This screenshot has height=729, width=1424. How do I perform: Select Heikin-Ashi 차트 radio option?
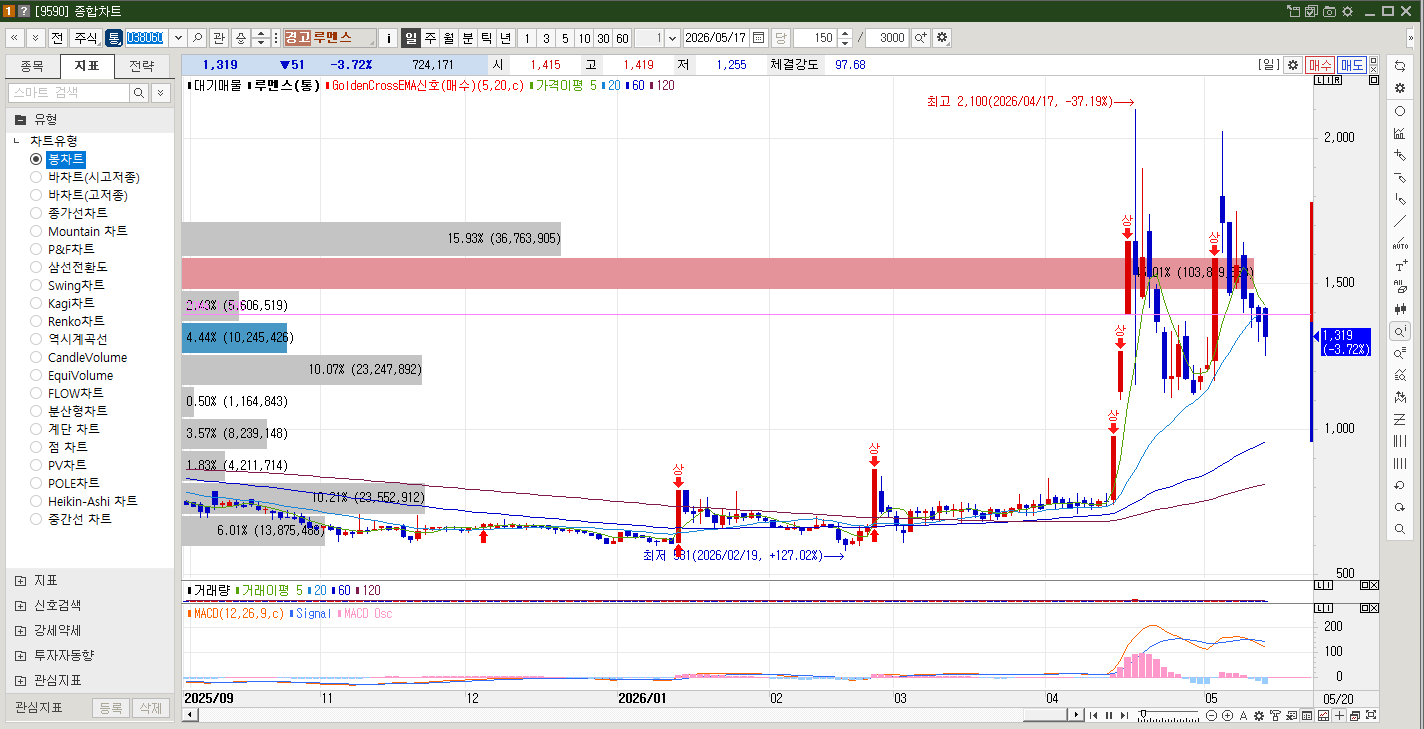(36, 501)
